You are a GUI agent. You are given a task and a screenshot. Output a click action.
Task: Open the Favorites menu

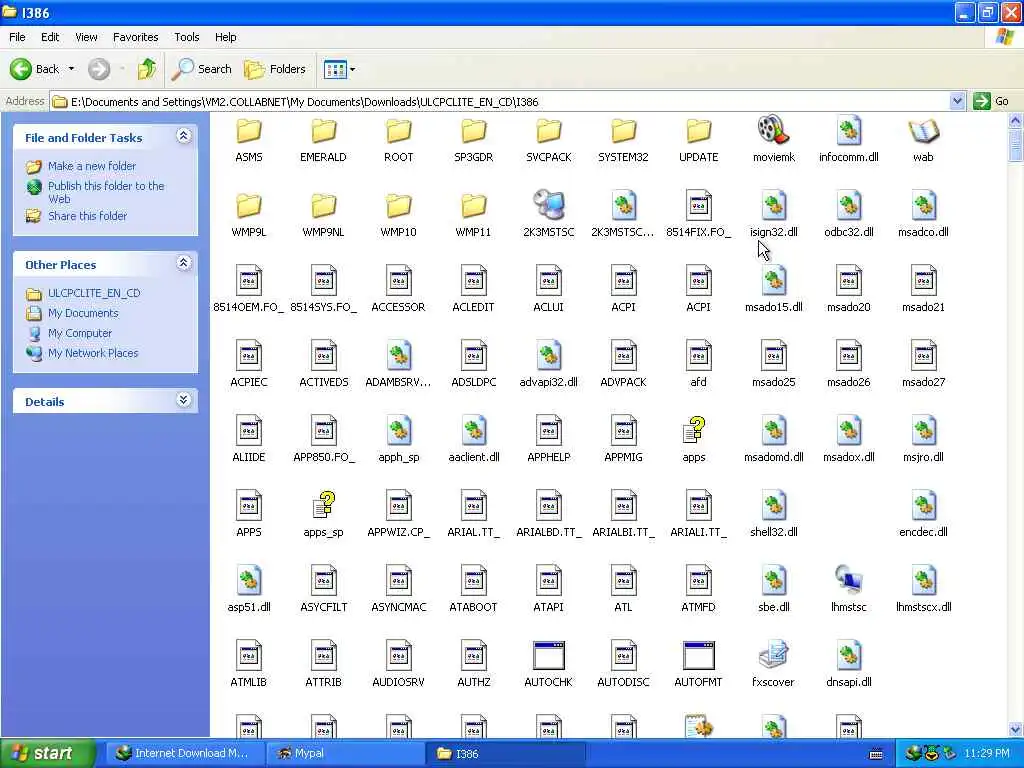pyautogui.click(x=135, y=37)
